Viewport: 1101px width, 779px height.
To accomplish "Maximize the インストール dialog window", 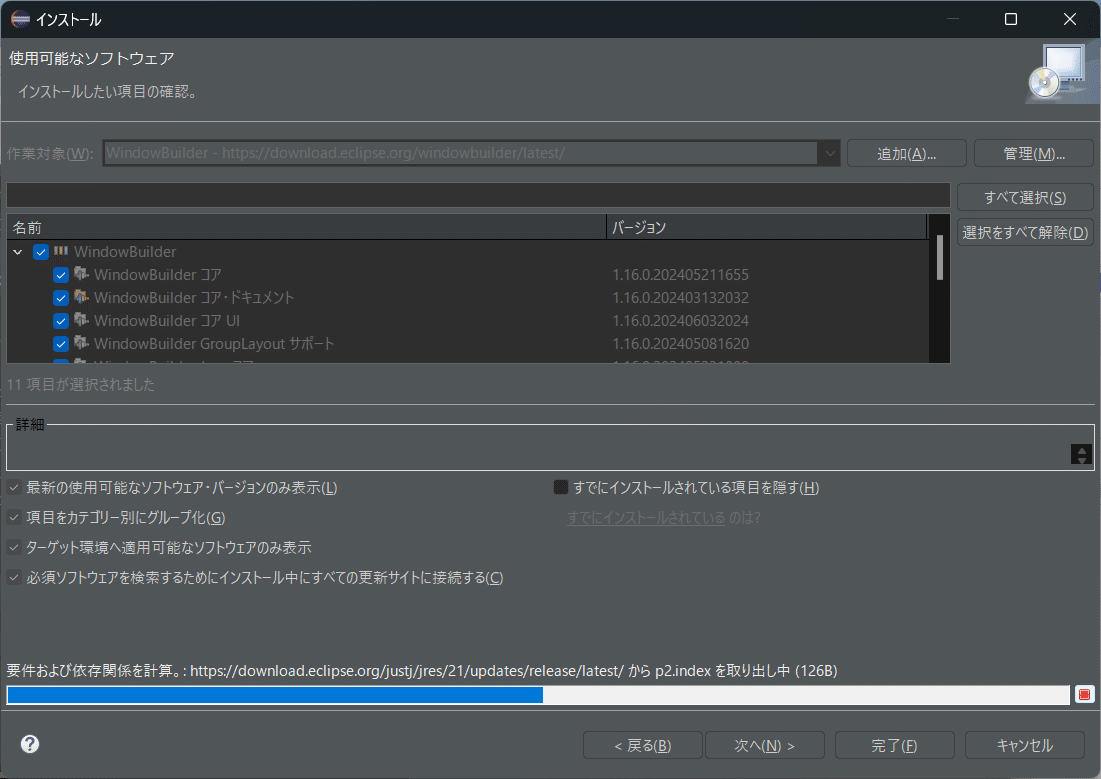I will tap(1010, 19).
